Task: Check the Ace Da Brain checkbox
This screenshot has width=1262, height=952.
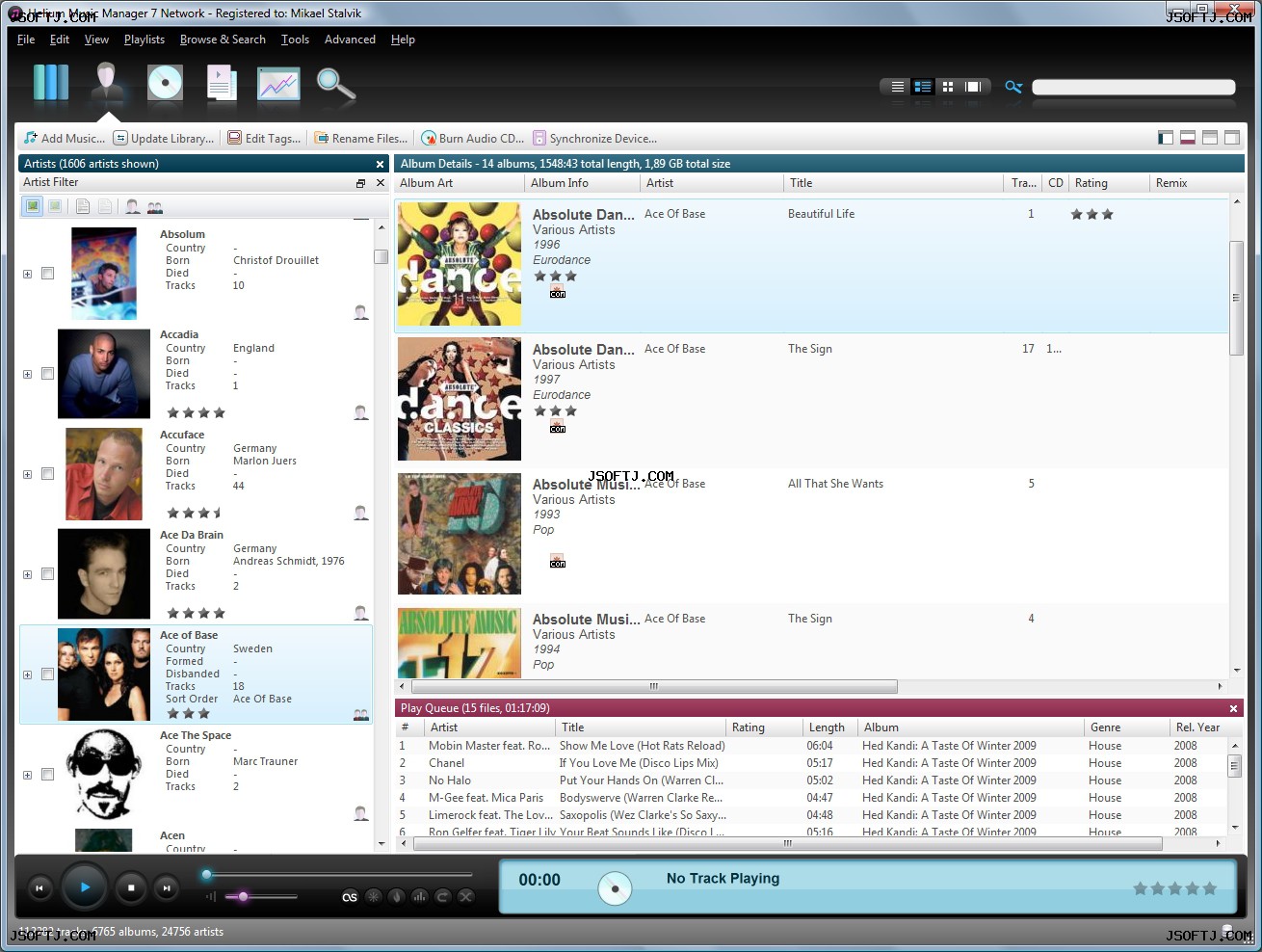Action: coord(47,574)
